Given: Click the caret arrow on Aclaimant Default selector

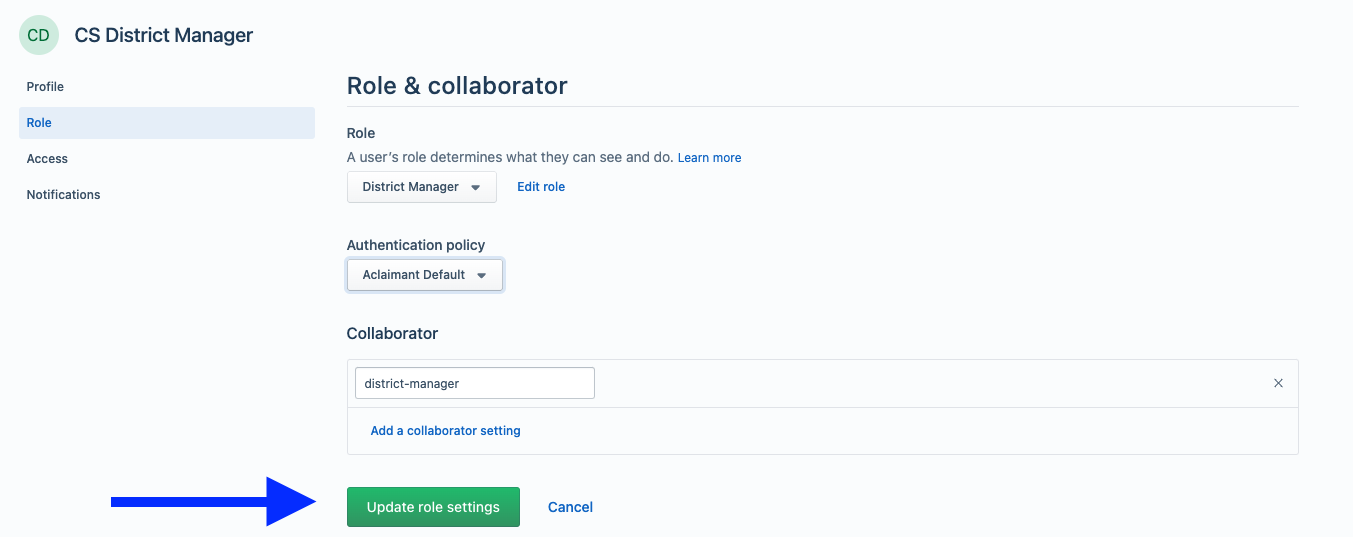Looking at the screenshot, I should pos(482,275).
